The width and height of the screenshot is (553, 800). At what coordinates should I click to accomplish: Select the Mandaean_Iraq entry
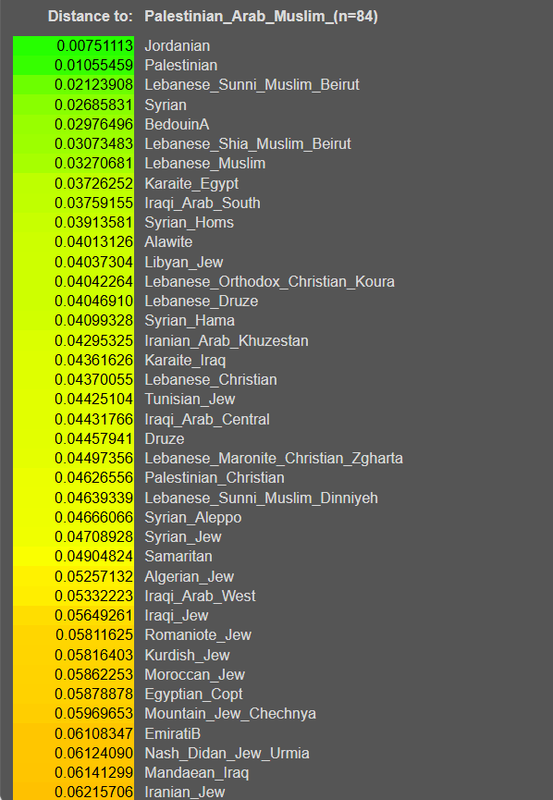tap(197, 772)
